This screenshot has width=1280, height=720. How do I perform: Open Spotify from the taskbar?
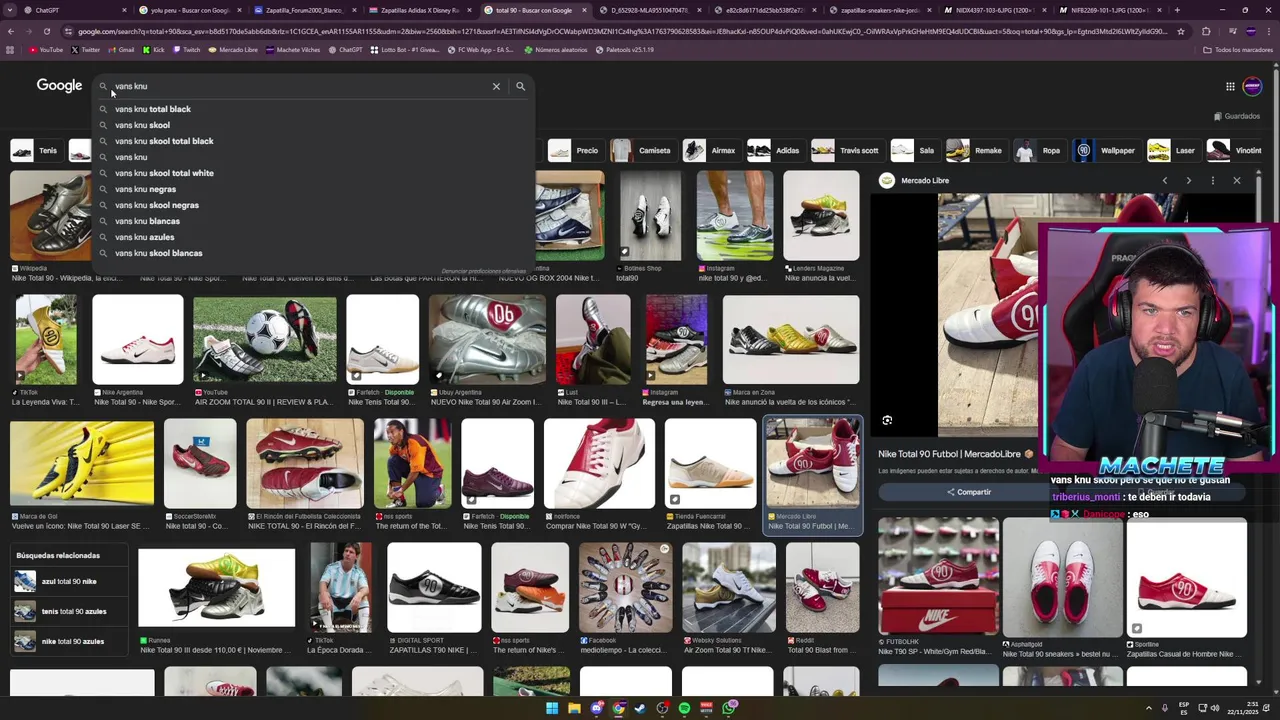click(684, 708)
